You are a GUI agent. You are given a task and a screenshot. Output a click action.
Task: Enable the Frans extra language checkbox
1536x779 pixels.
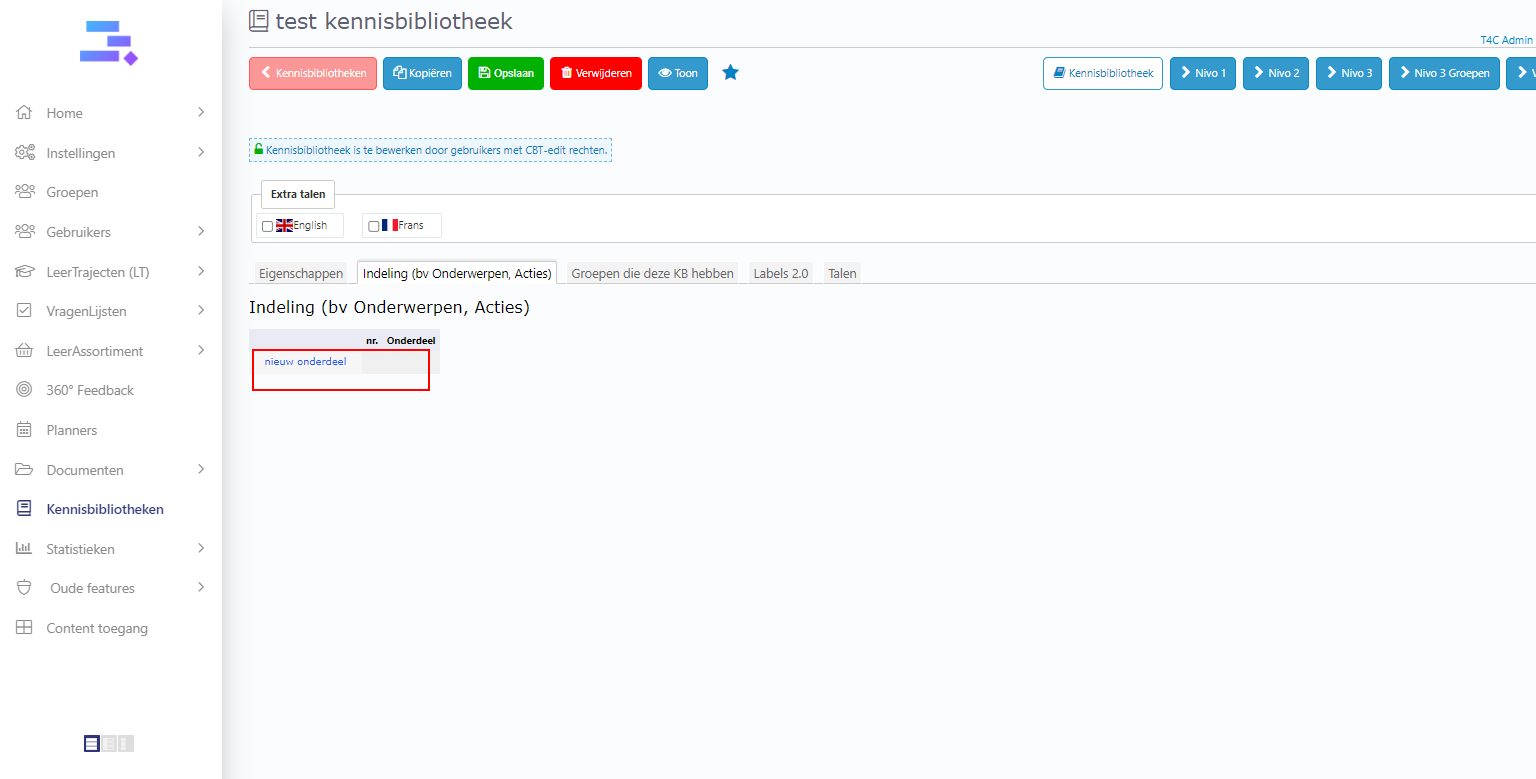point(374,226)
